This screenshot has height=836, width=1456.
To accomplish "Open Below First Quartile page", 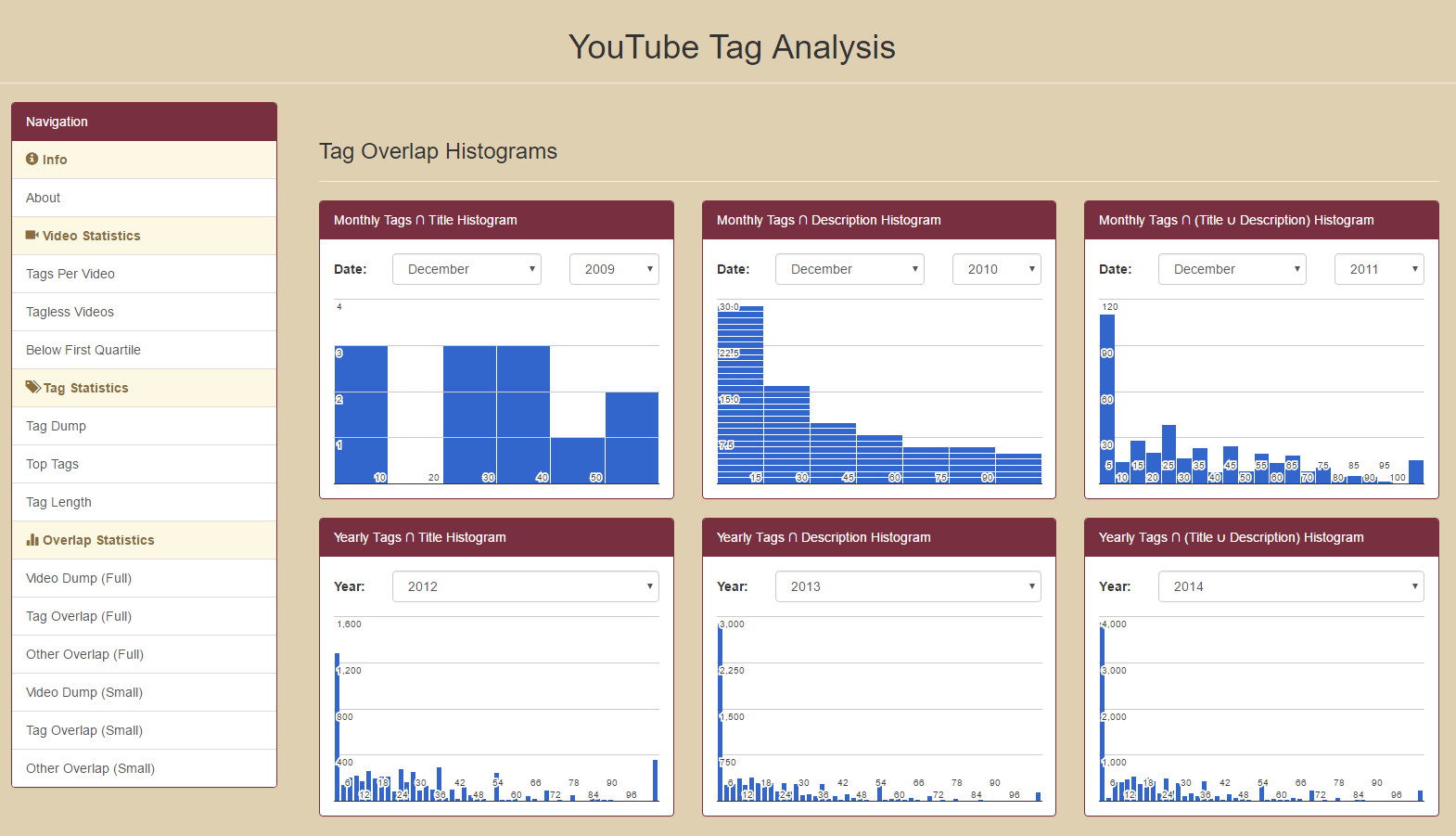I will point(144,350).
